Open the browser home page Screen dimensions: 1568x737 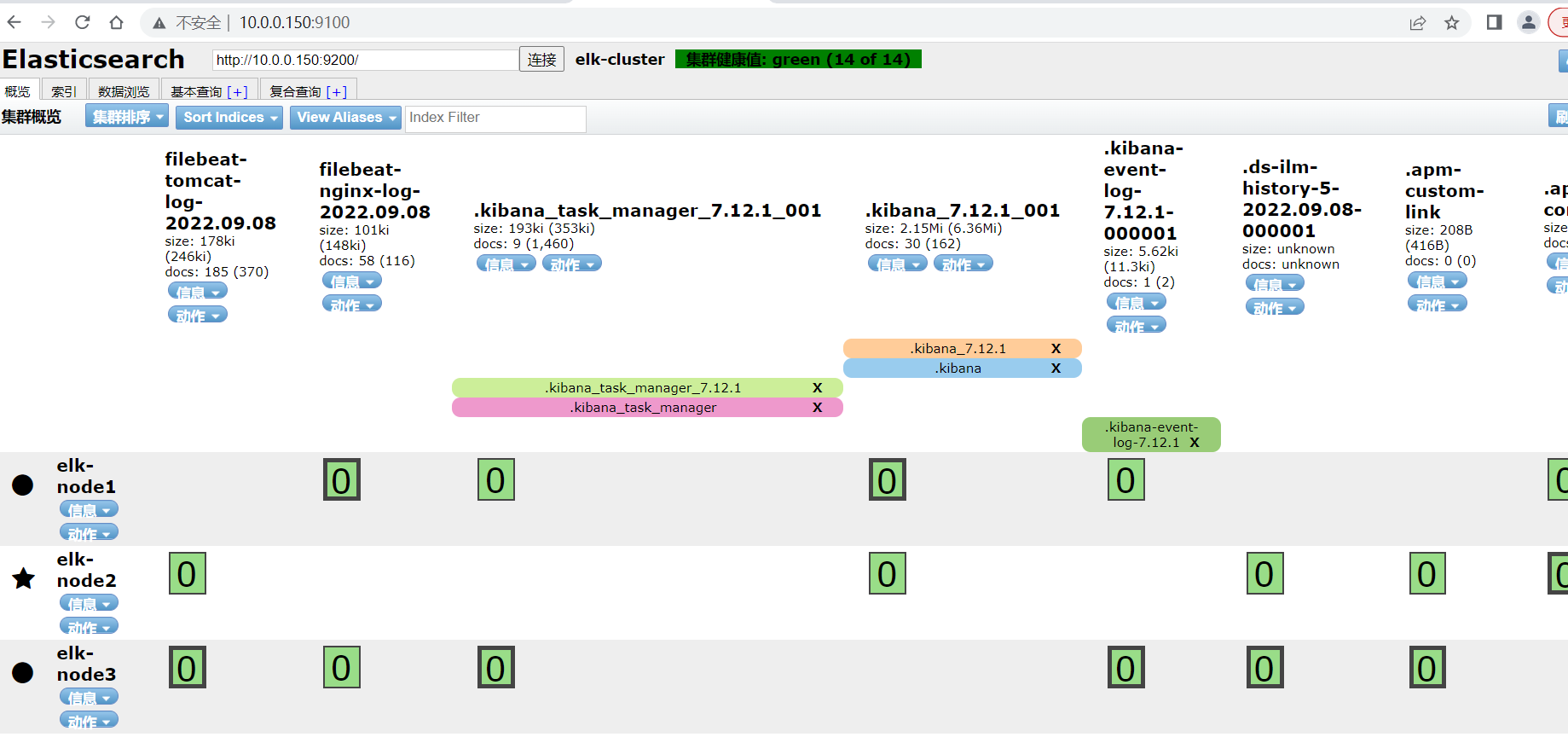pyautogui.click(x=117, y=22)
